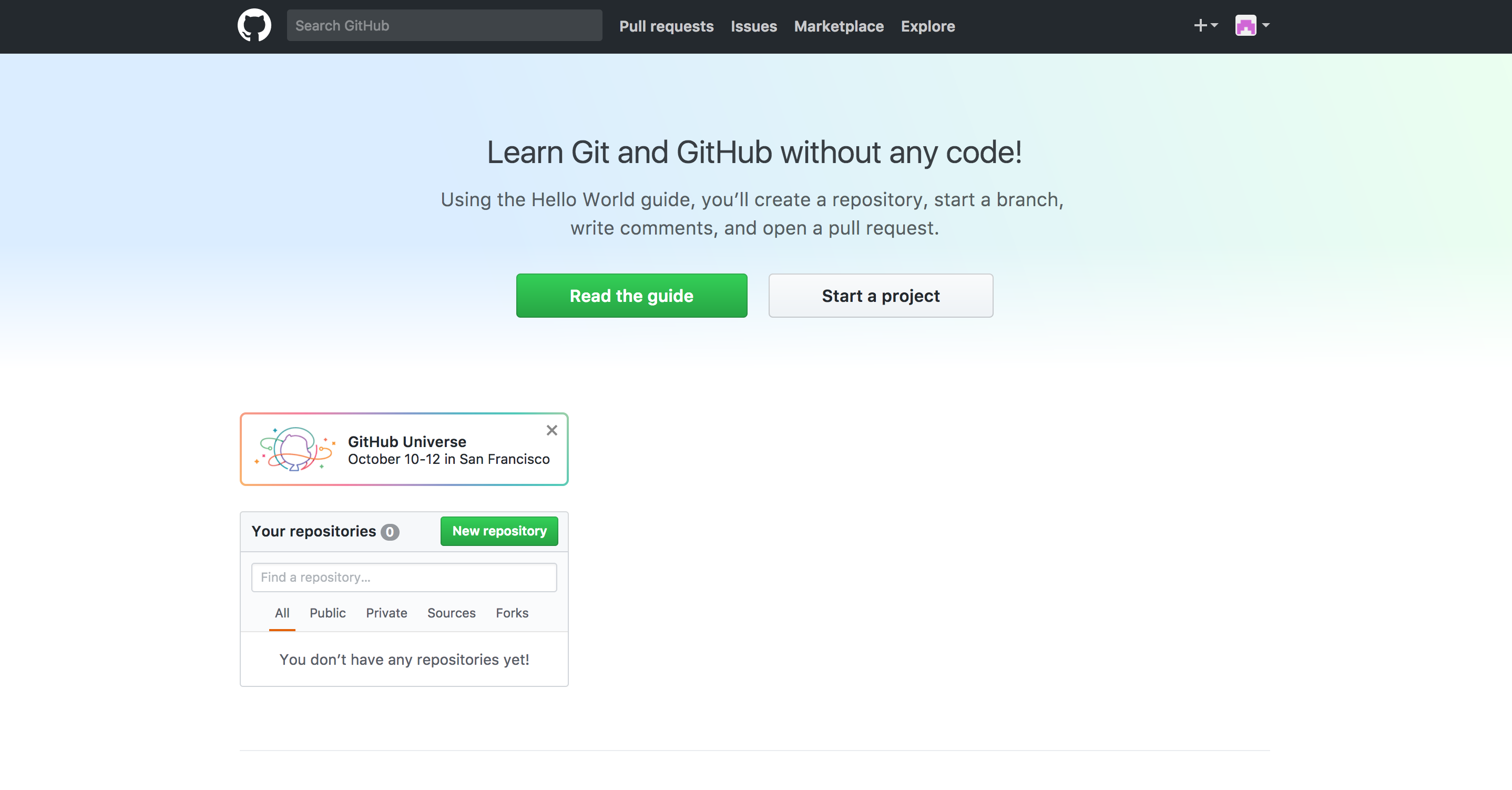Click the New repository button
This screenshot has width=1512, height=790.
click(x=499, y=531)
